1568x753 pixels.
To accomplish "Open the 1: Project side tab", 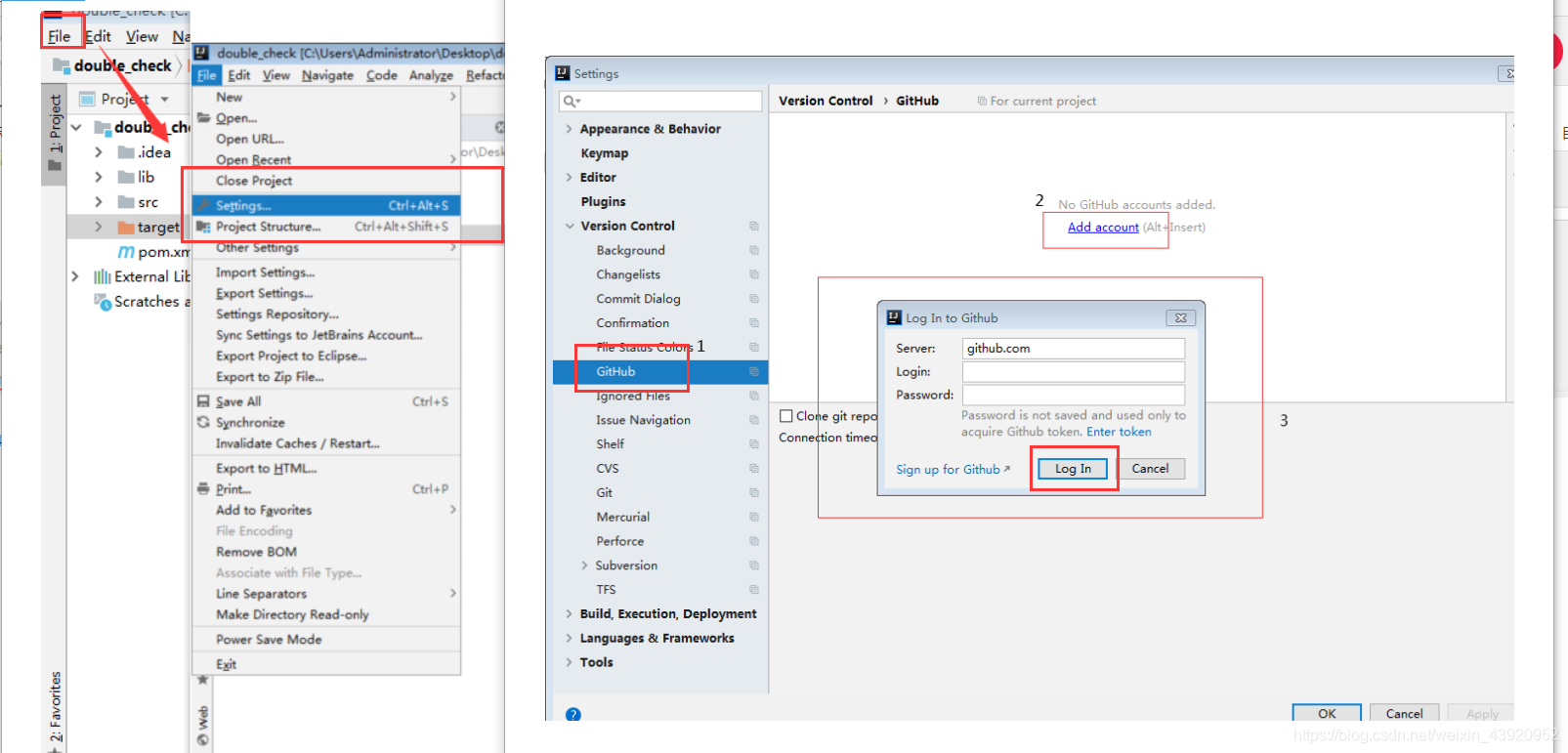I will pyautogui.click(x=55, y=133).
